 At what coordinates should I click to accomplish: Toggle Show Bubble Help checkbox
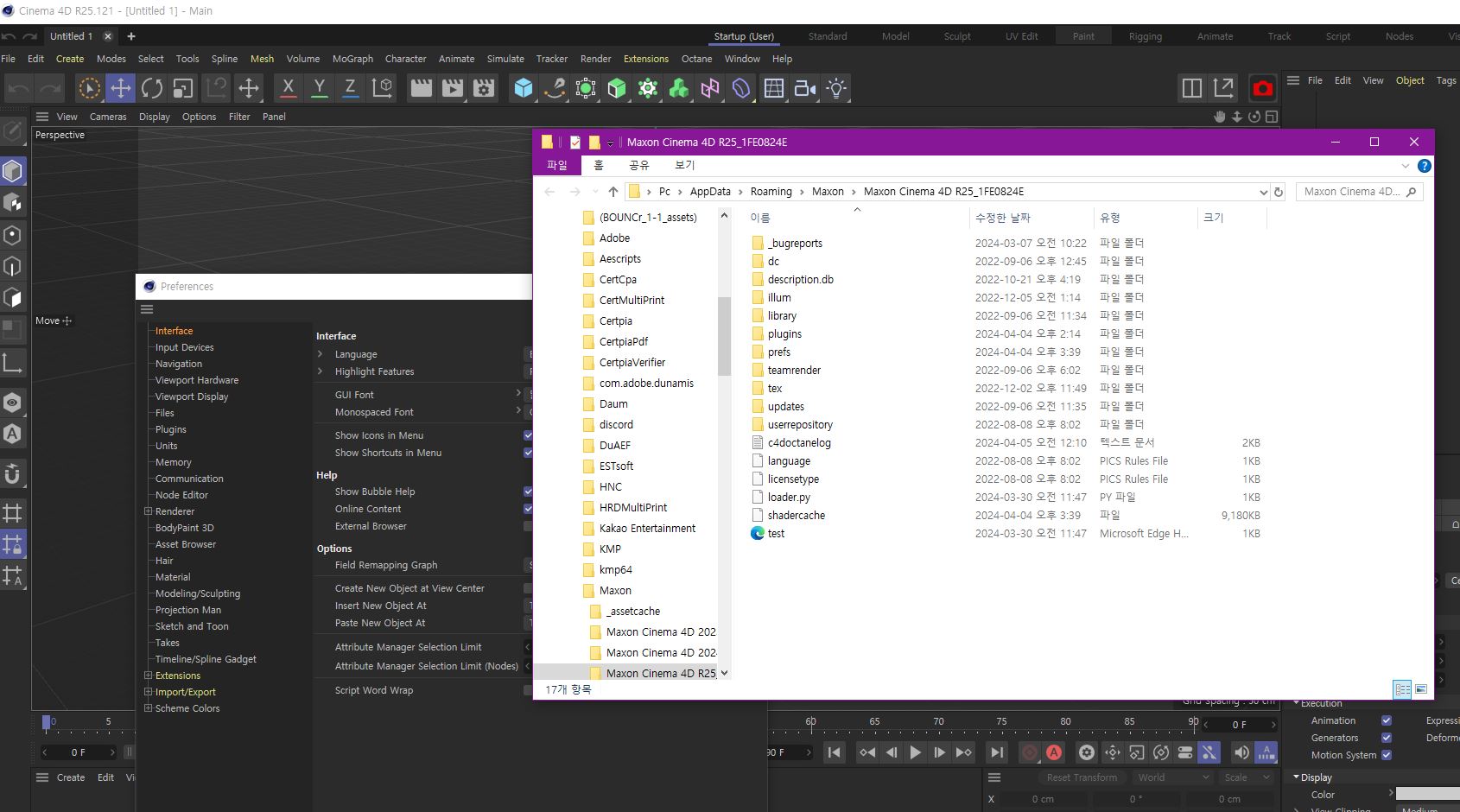[x=528, y=492]
